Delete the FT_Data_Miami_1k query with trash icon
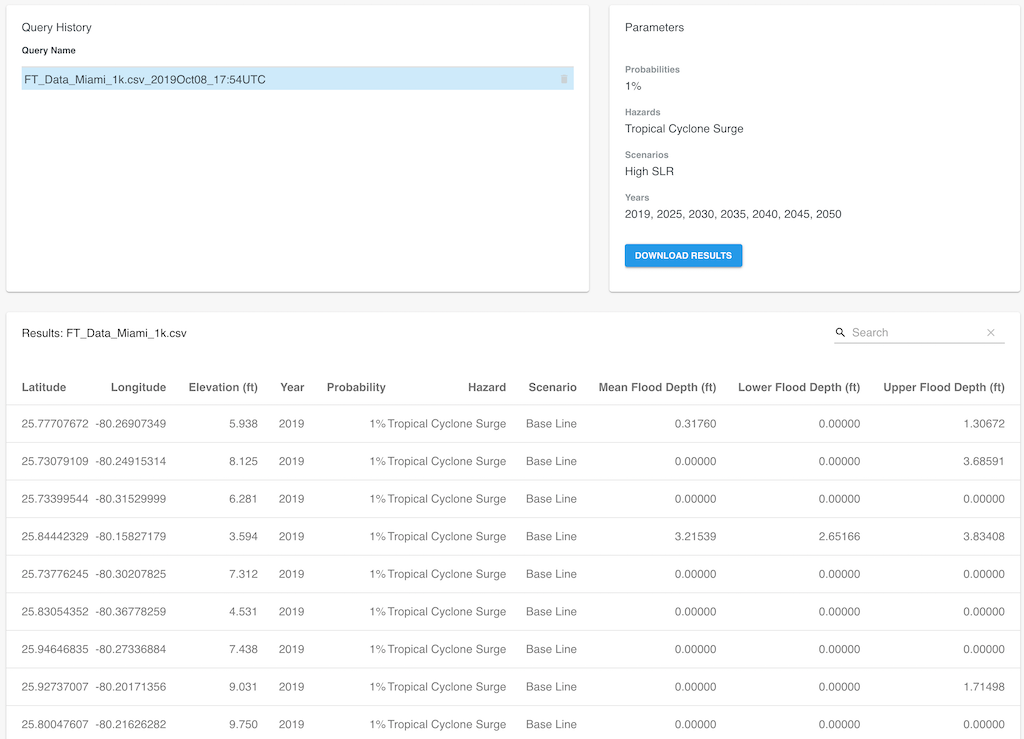1024x739 pixels. 564,79
